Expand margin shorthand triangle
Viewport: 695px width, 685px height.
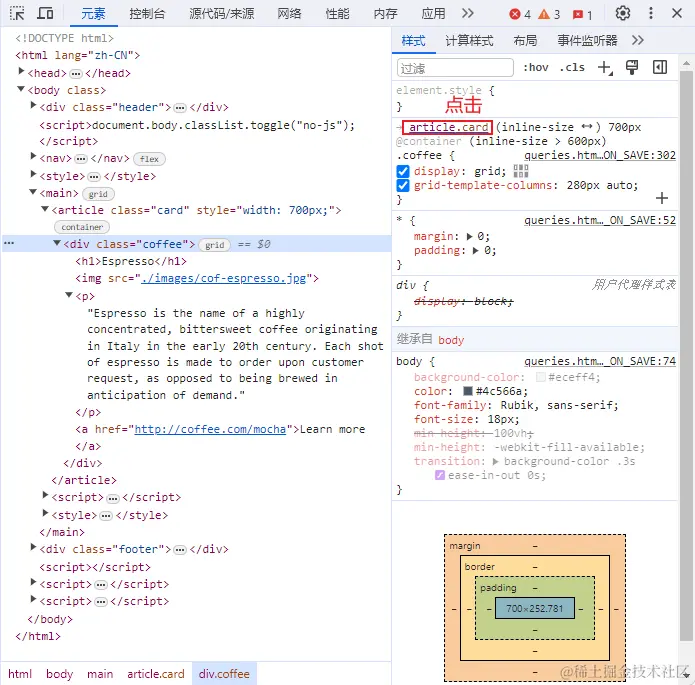coord(469,237)
